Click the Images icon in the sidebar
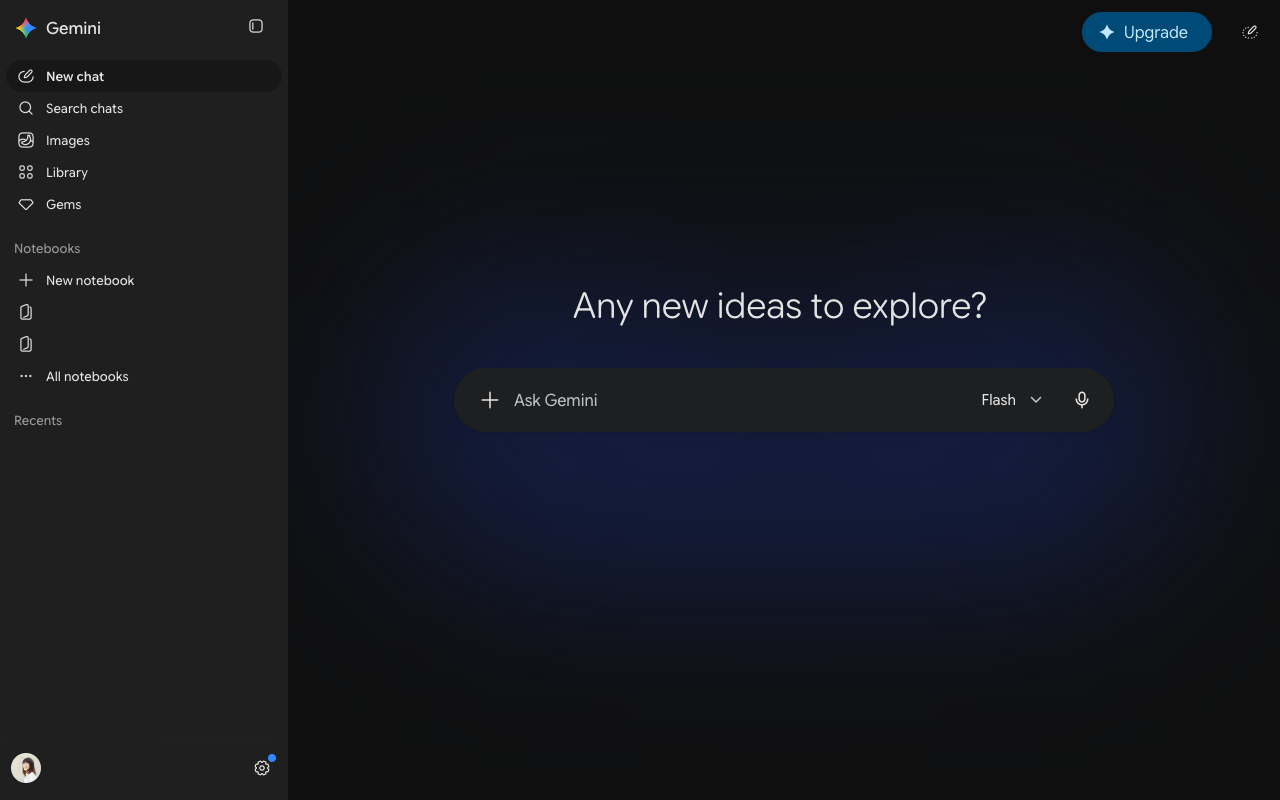This screenshot has height=800, width=1280. pos(26,140)
